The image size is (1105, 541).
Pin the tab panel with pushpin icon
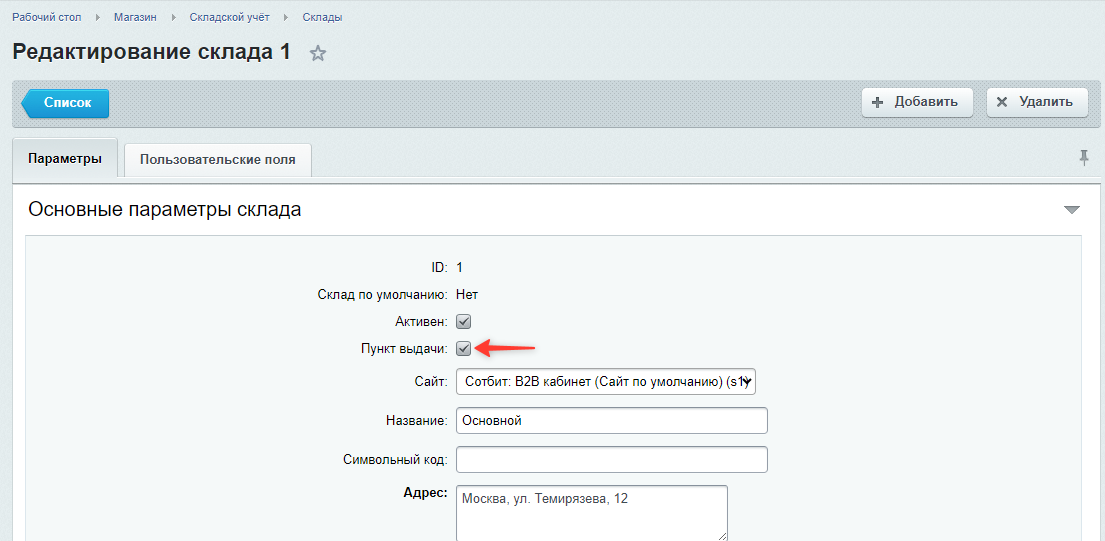[1084, 158]
